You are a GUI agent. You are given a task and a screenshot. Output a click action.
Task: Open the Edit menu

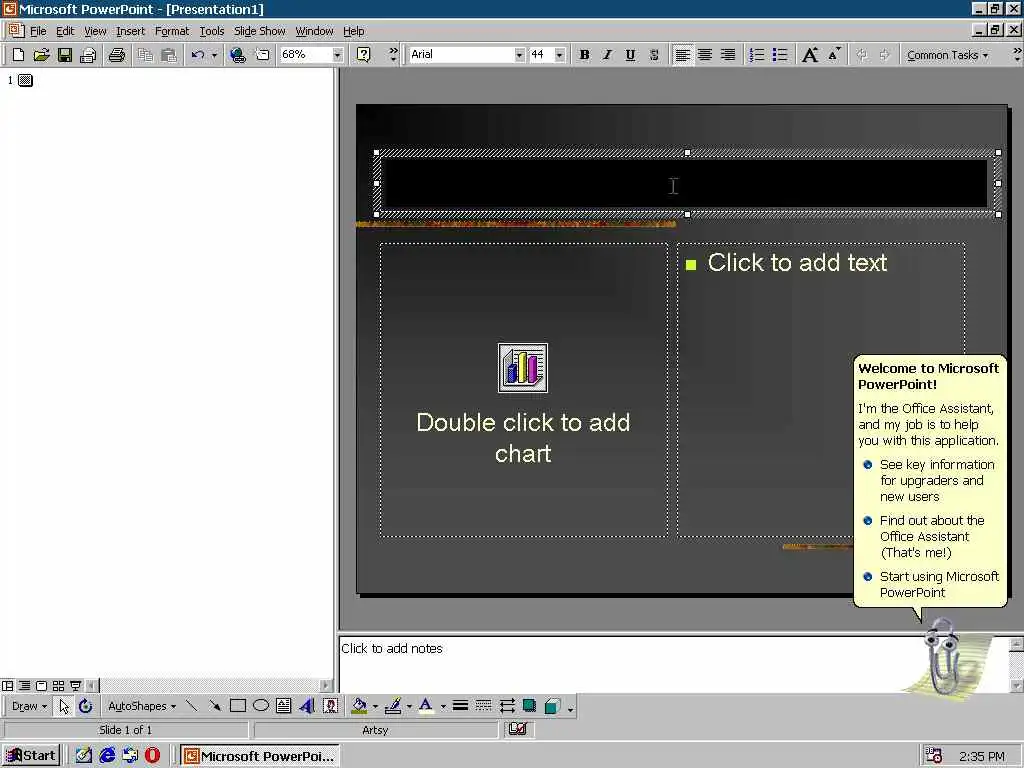(x=65, y=31)
